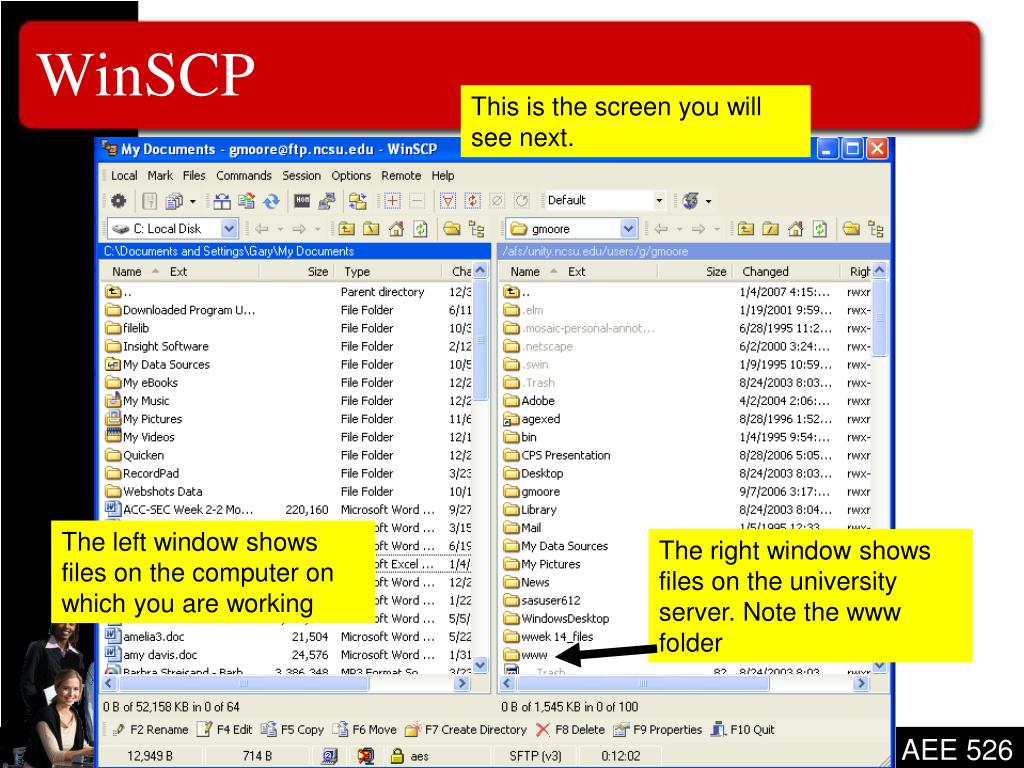
Task: Click the F4 Edit button
Action: pyautogui.click(x=225, y=729)
